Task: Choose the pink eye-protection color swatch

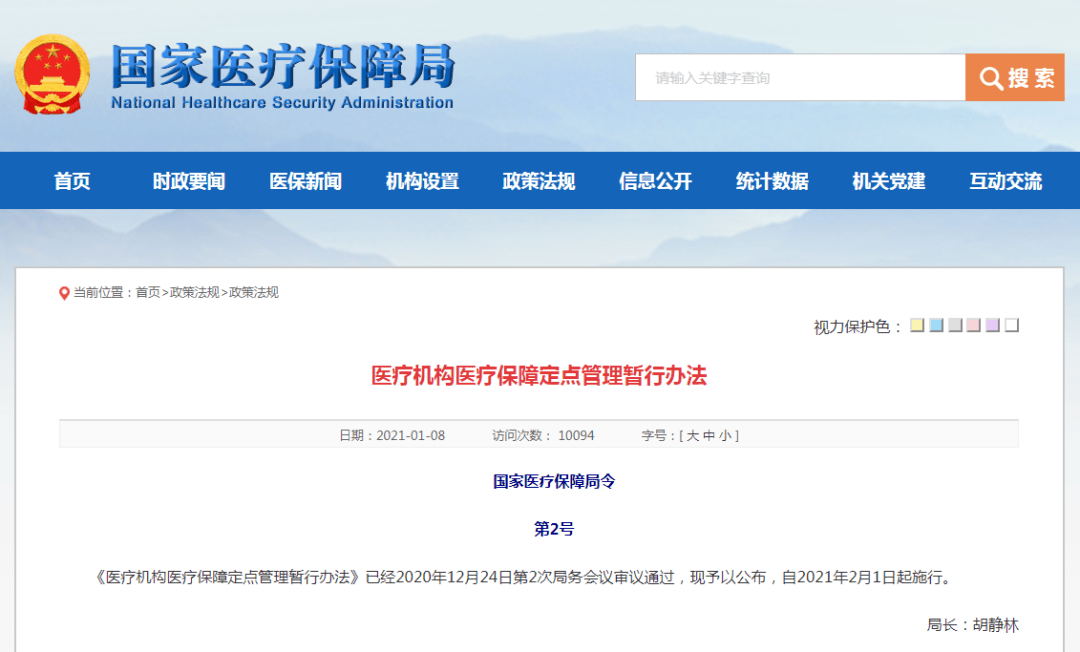Action: [973, 325]
